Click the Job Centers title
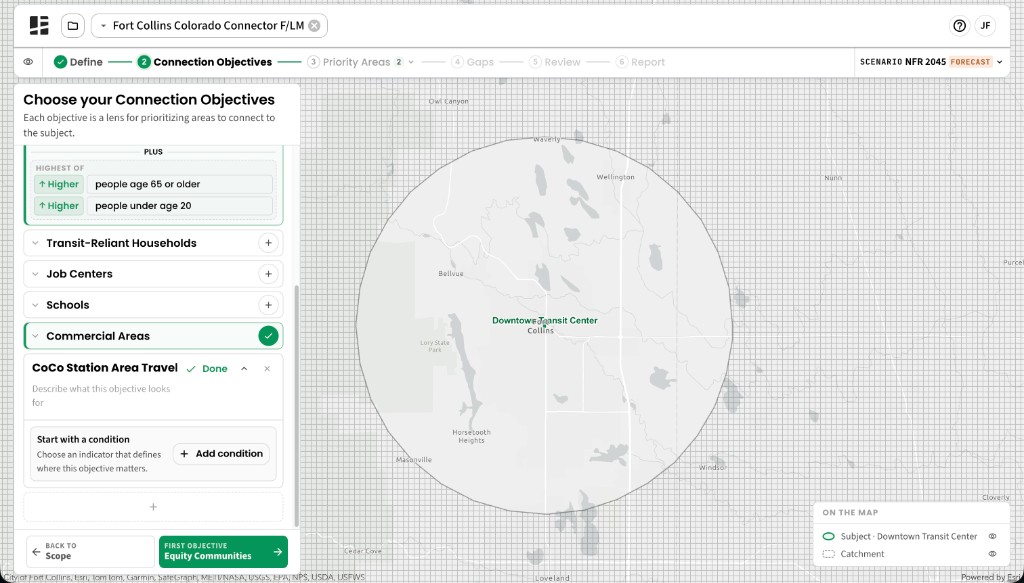The width and height of the screenshot is (1024, 583). 79,274
